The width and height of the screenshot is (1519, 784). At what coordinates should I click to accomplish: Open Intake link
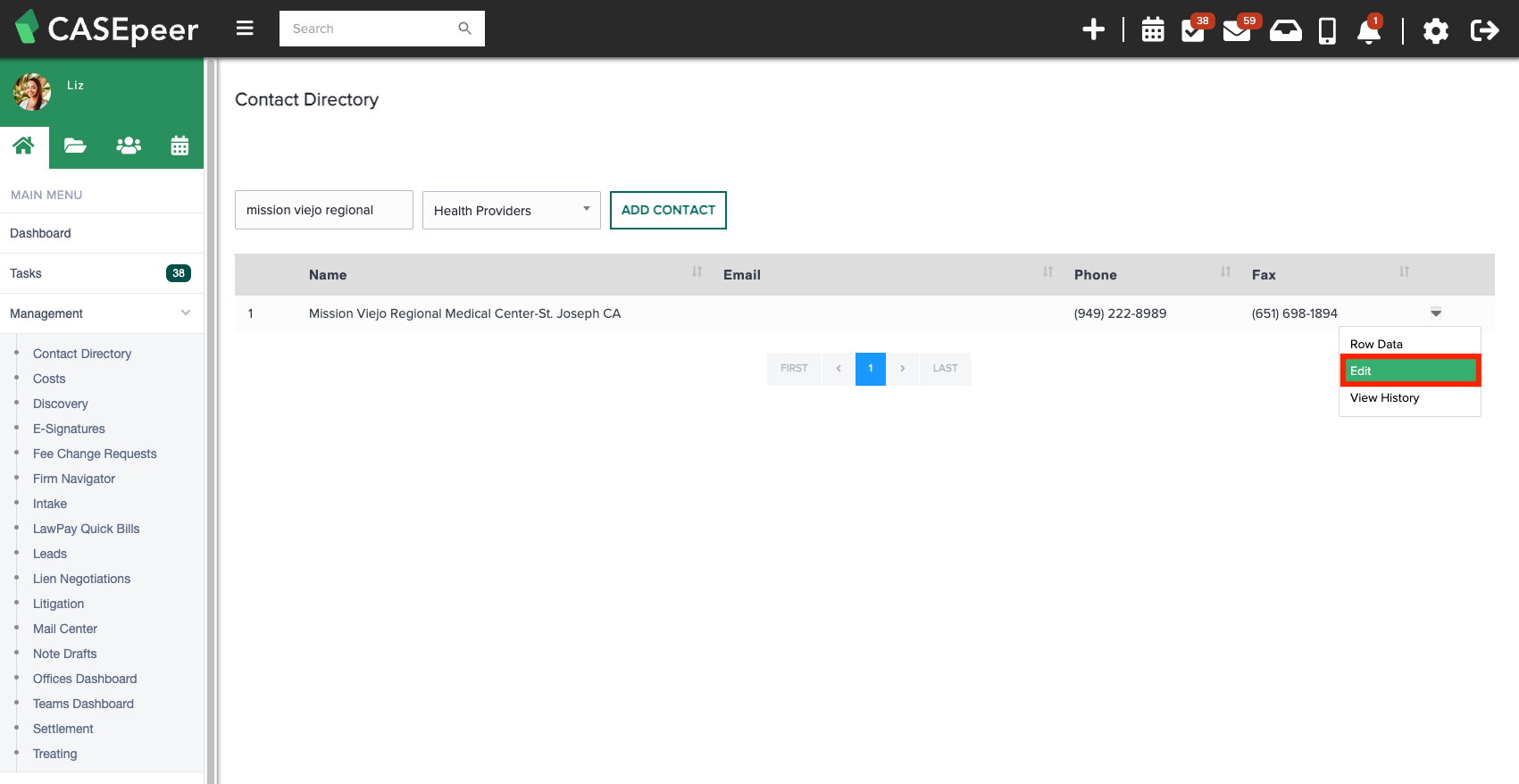tap(50, 504)
